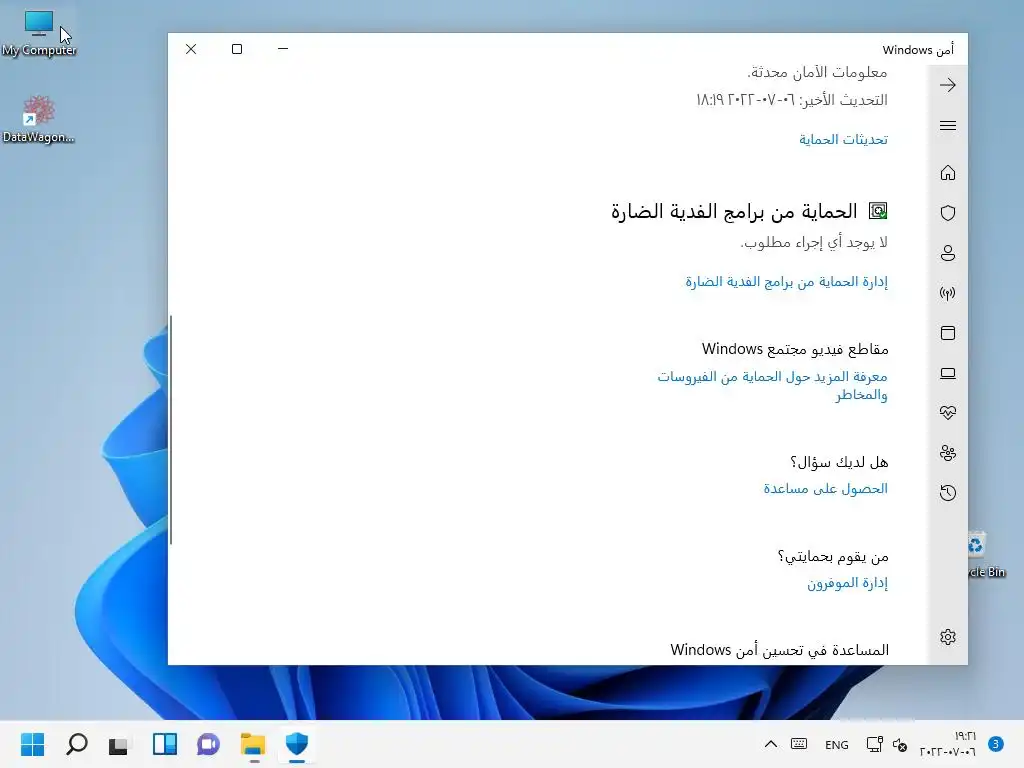
Task: Select هل لديك سؤال؟ text
Action: point(839,462)
